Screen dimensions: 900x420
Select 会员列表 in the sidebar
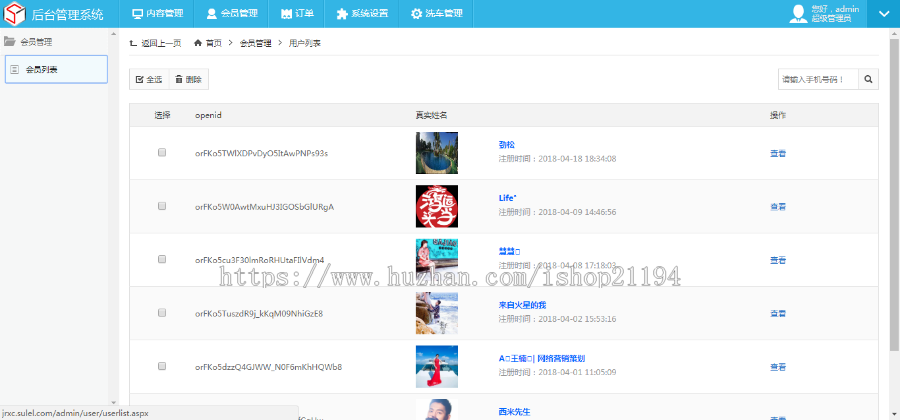point(56,69)
